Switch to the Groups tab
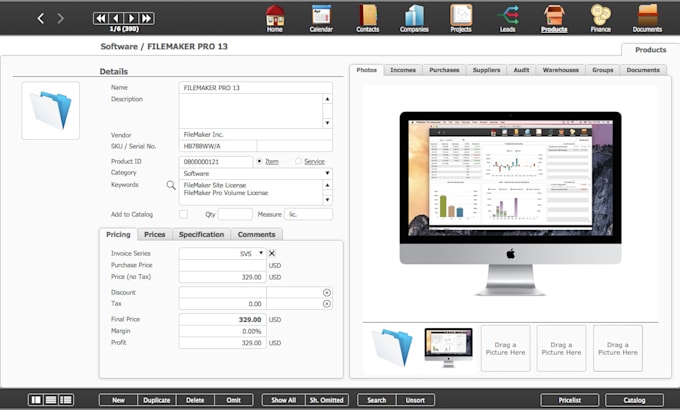This screenshot has width=680, height=410. pos(603,70)
